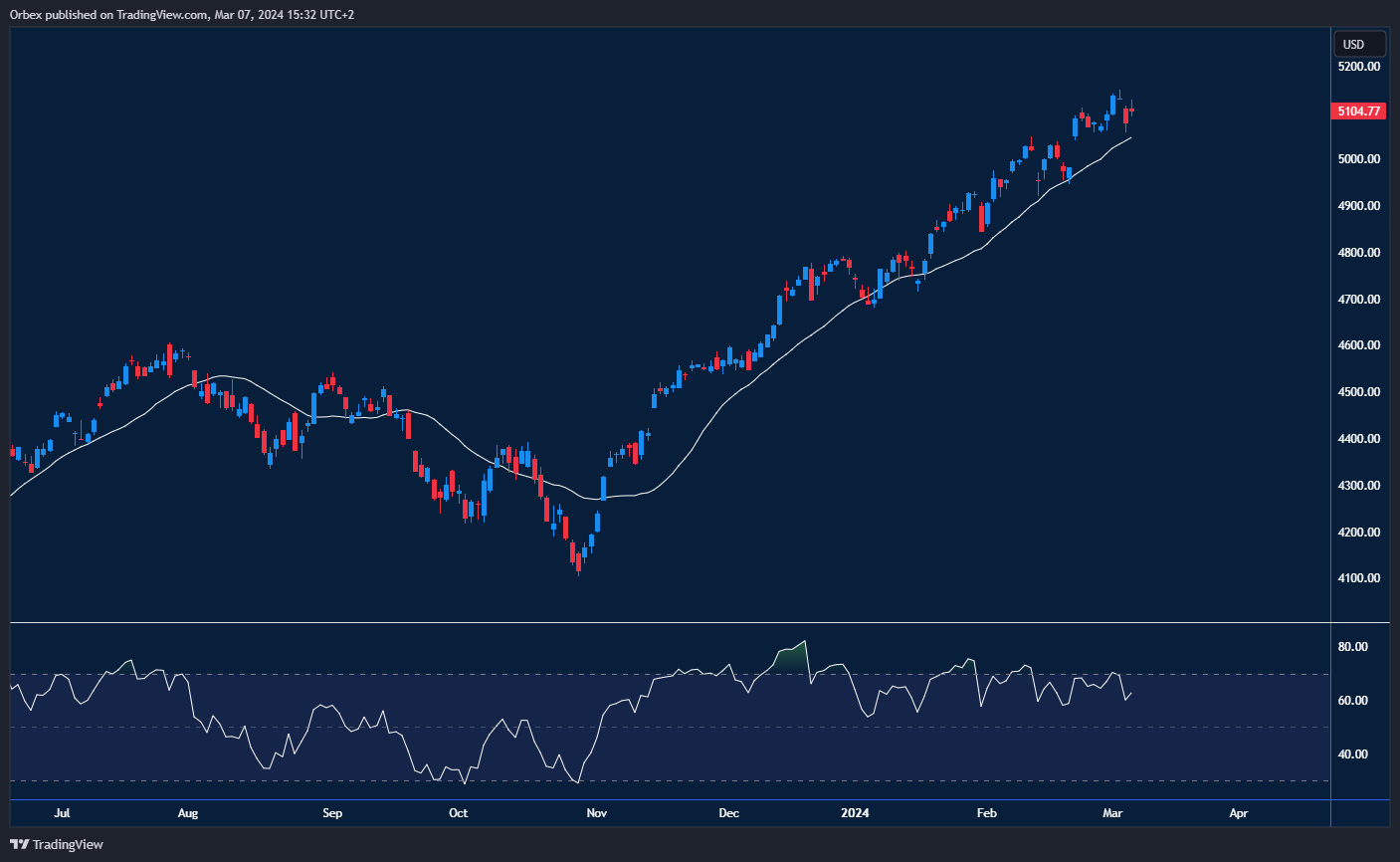Click the Oct label on time axis
Viewport: 1400px width, 862px height.
coord(458,813)
